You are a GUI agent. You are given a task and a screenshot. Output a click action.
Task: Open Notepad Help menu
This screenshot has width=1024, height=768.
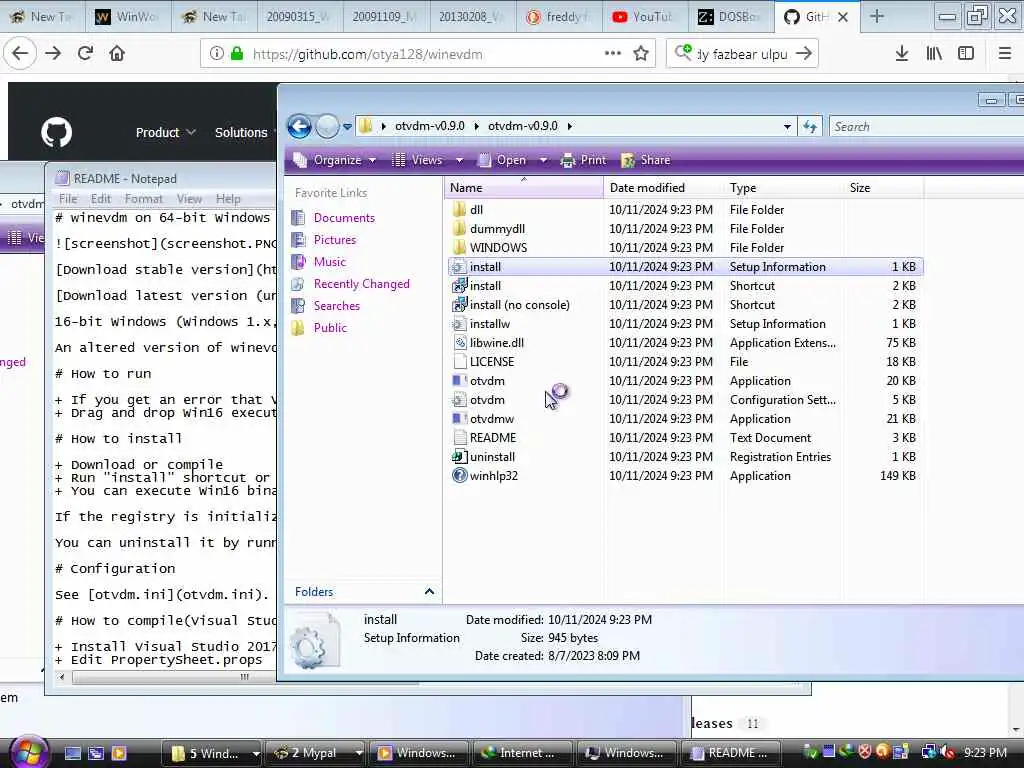pos(228,199)
